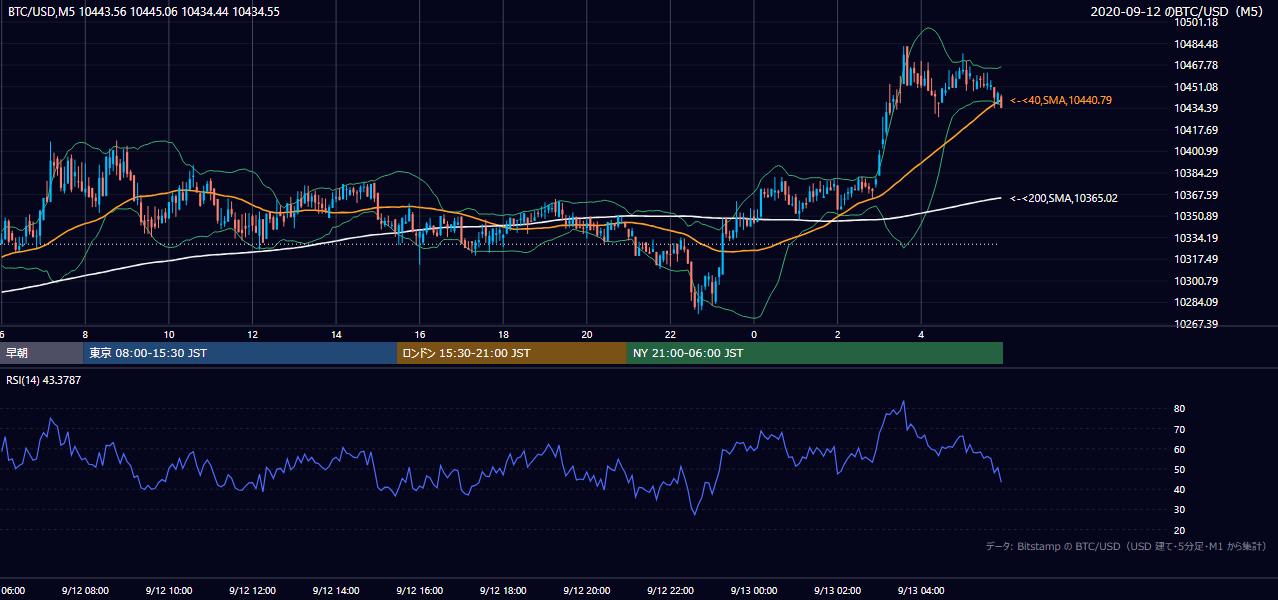Click the chart hour tick 18

click(503, 335)
